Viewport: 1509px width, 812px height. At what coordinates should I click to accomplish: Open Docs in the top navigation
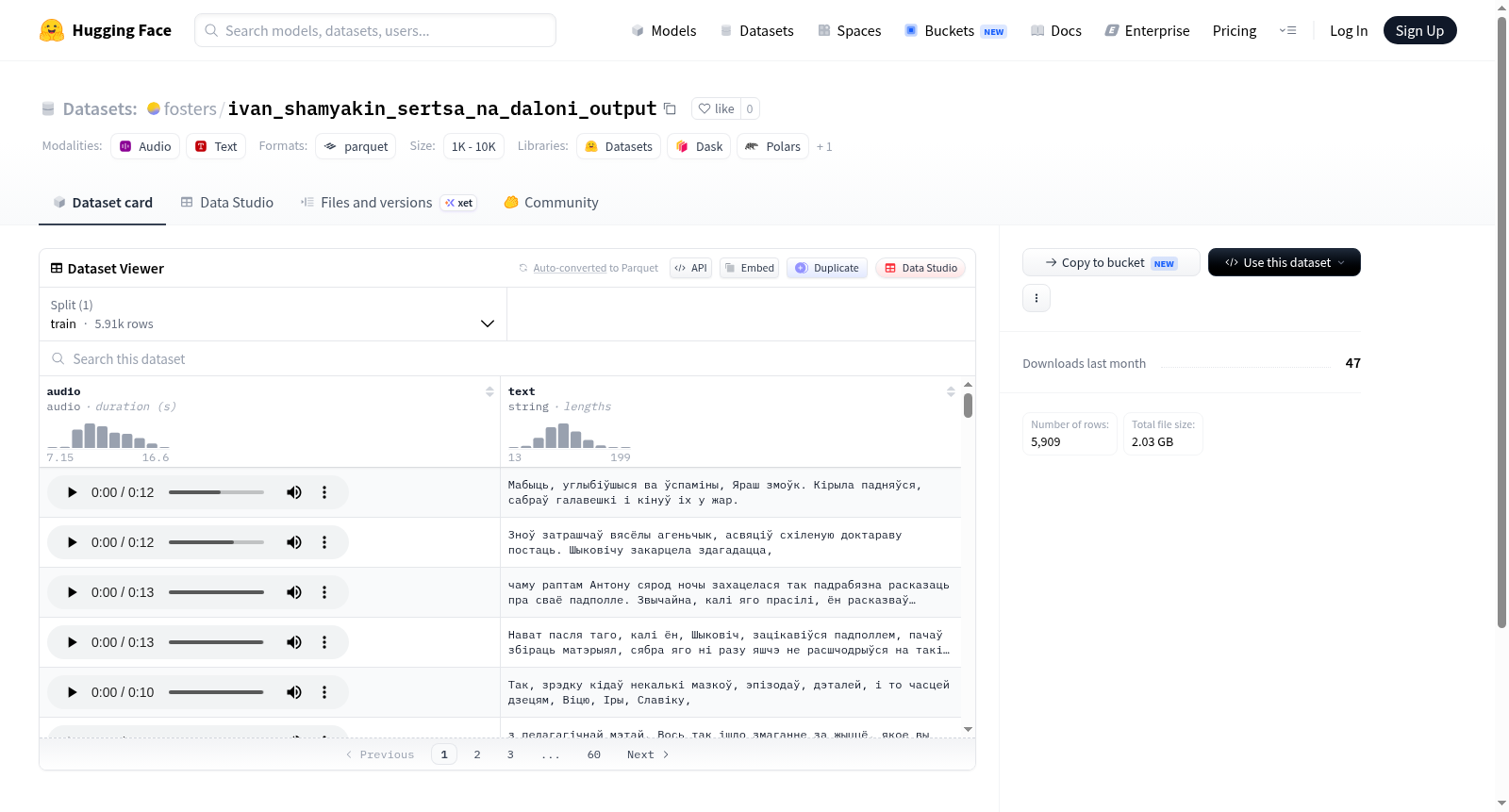point(1056,30)
